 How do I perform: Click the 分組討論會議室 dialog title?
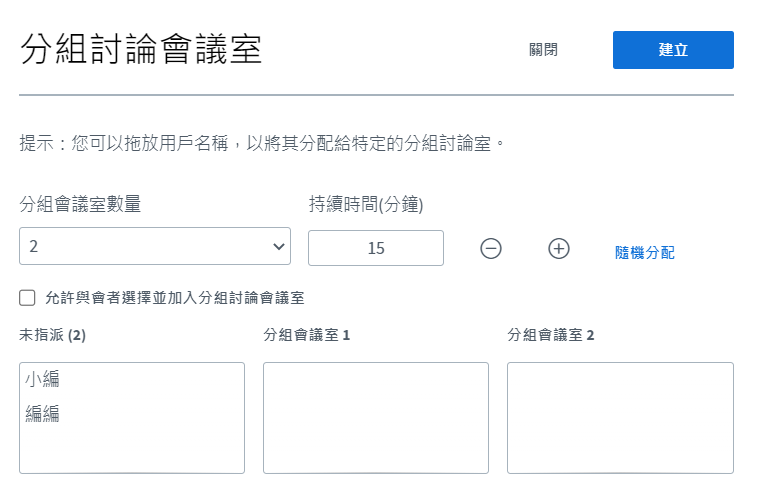pos(141,49)
